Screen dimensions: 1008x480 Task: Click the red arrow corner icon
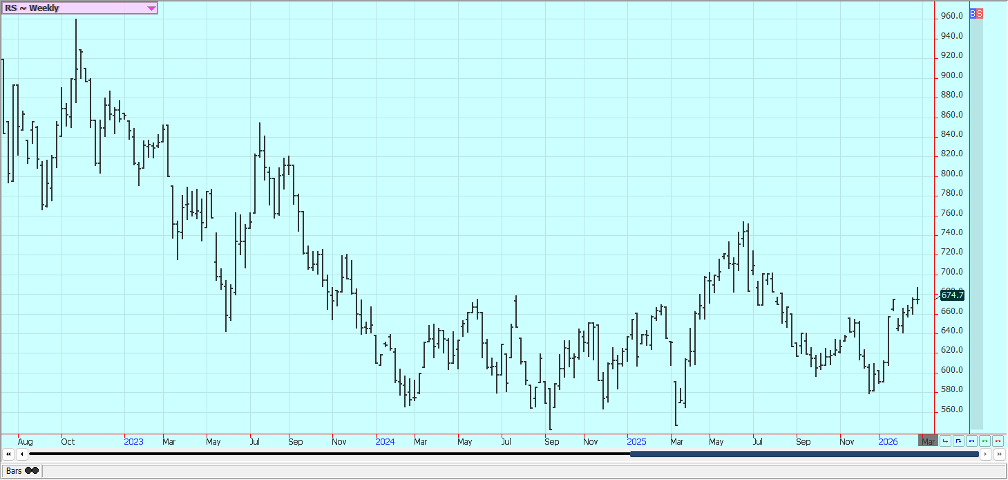point(945,440)
